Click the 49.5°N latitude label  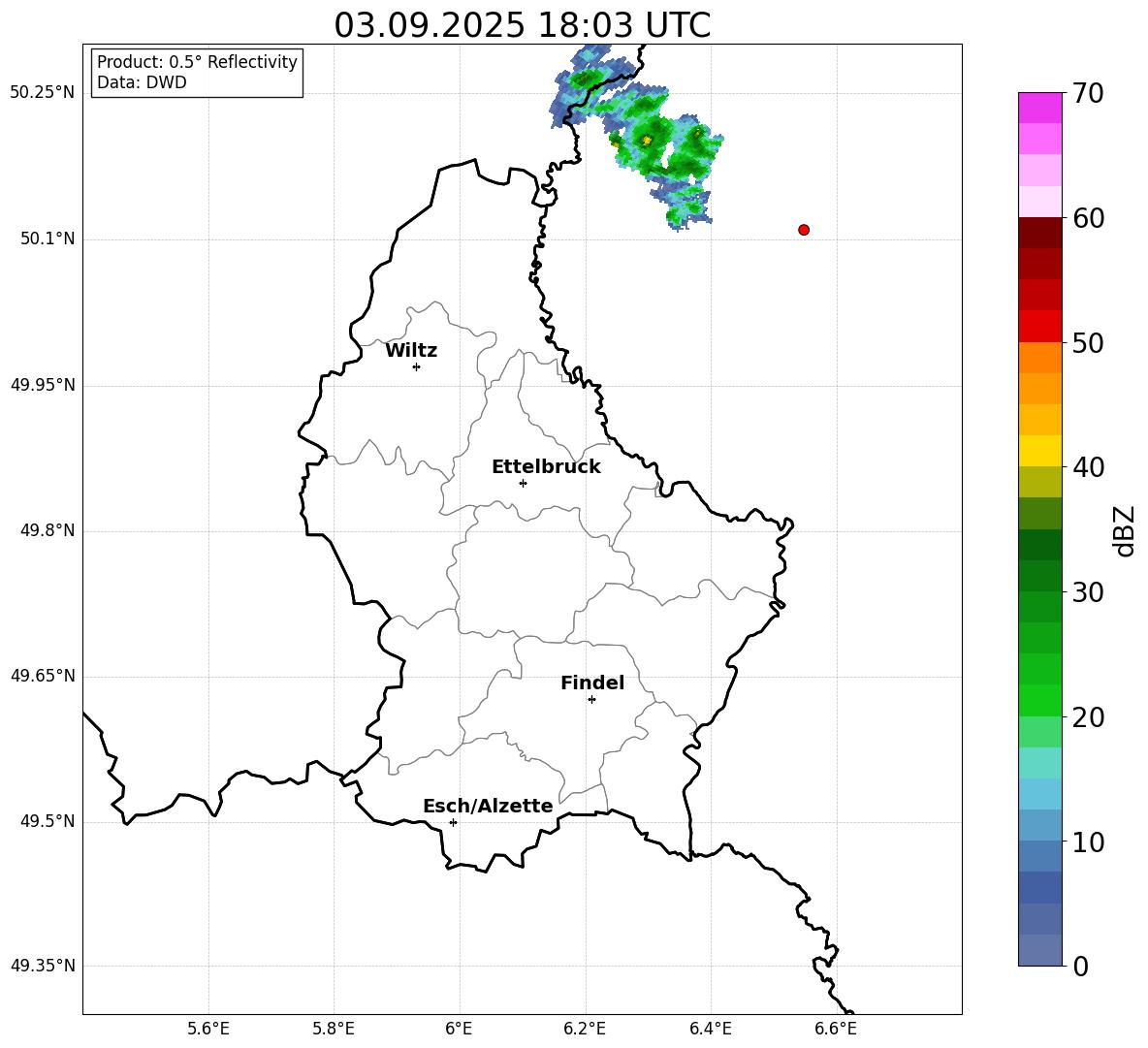click(48, 821)
